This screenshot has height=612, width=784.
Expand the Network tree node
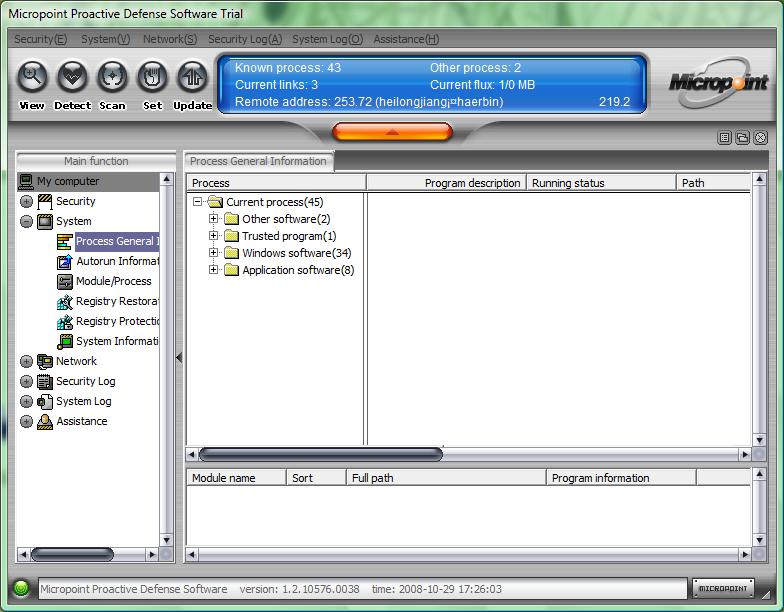click(x=26, y=362)
